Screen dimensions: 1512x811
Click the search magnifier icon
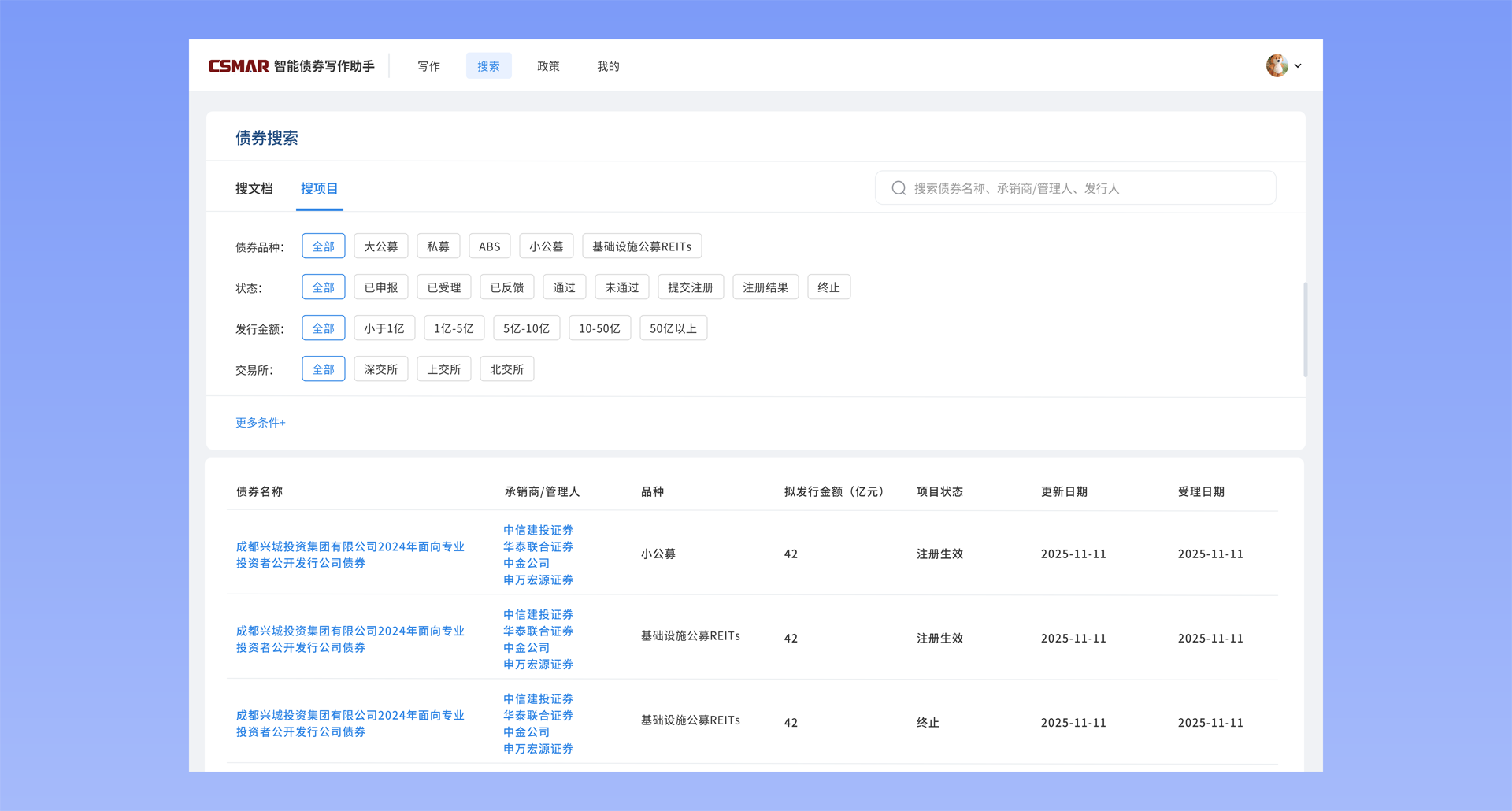point(899,188)
